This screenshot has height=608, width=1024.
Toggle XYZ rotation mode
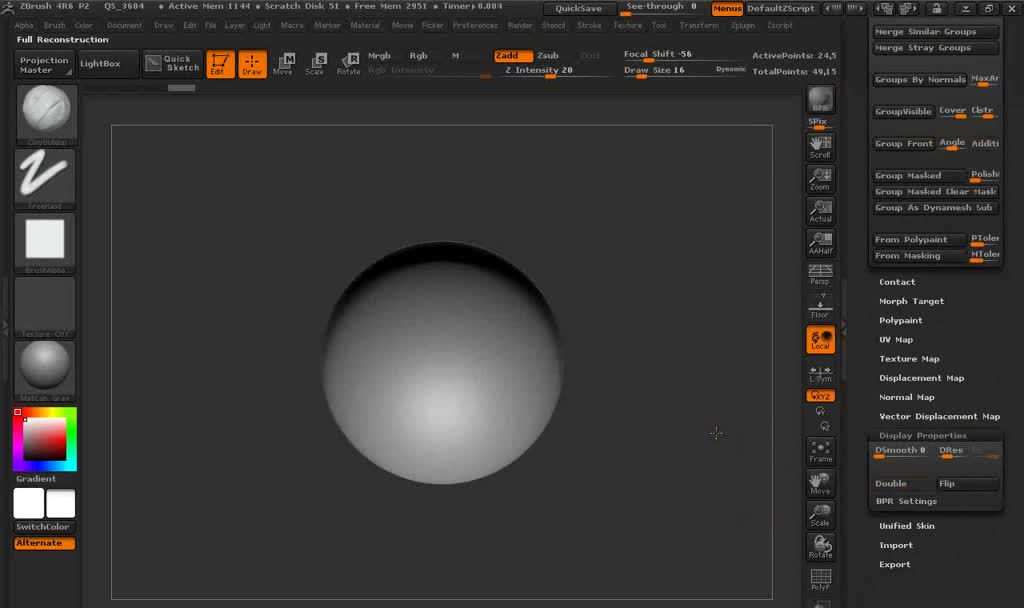pos(820,396)
